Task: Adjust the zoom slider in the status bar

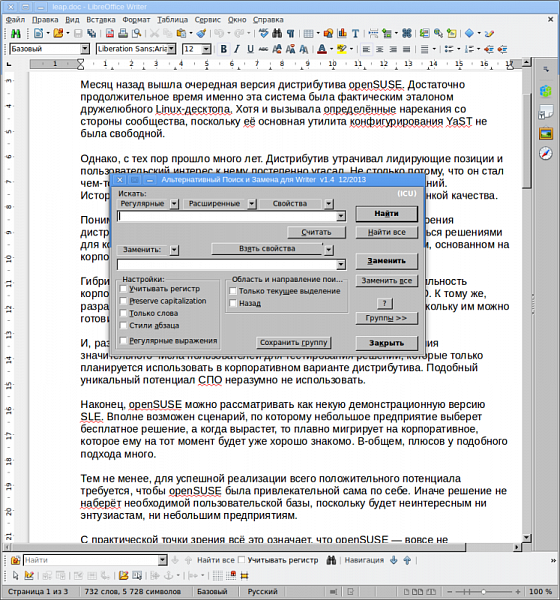Action: point(483,592)
